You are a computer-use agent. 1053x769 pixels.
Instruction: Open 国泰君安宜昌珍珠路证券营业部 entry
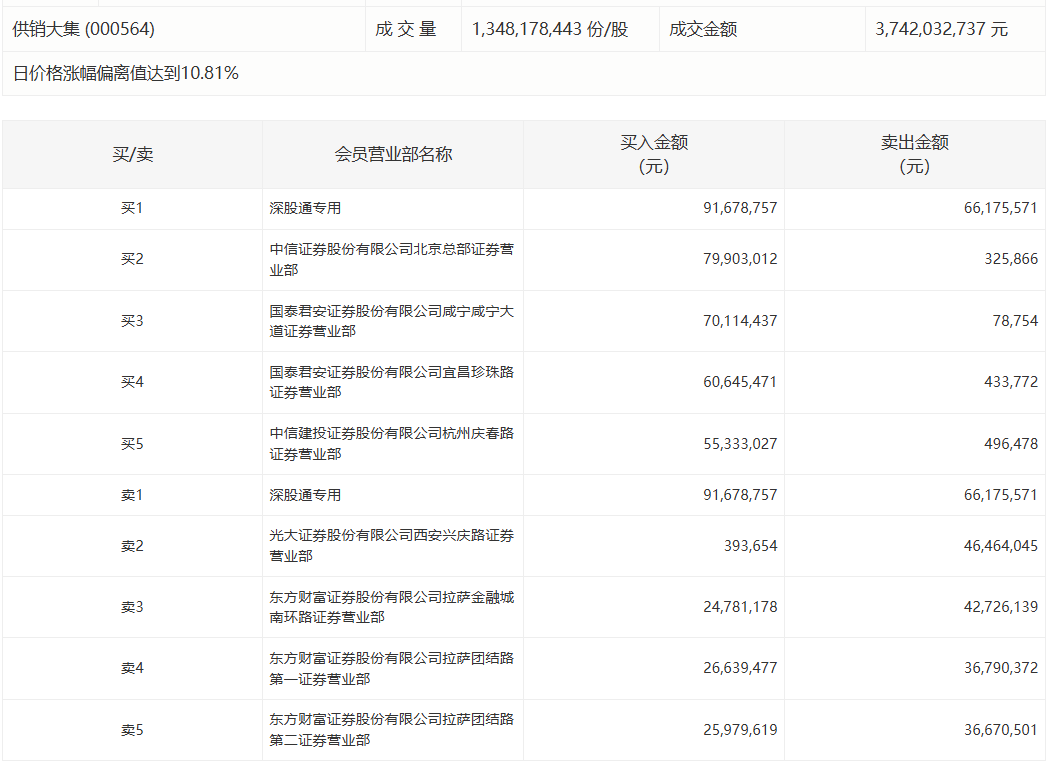coord(391,382)
